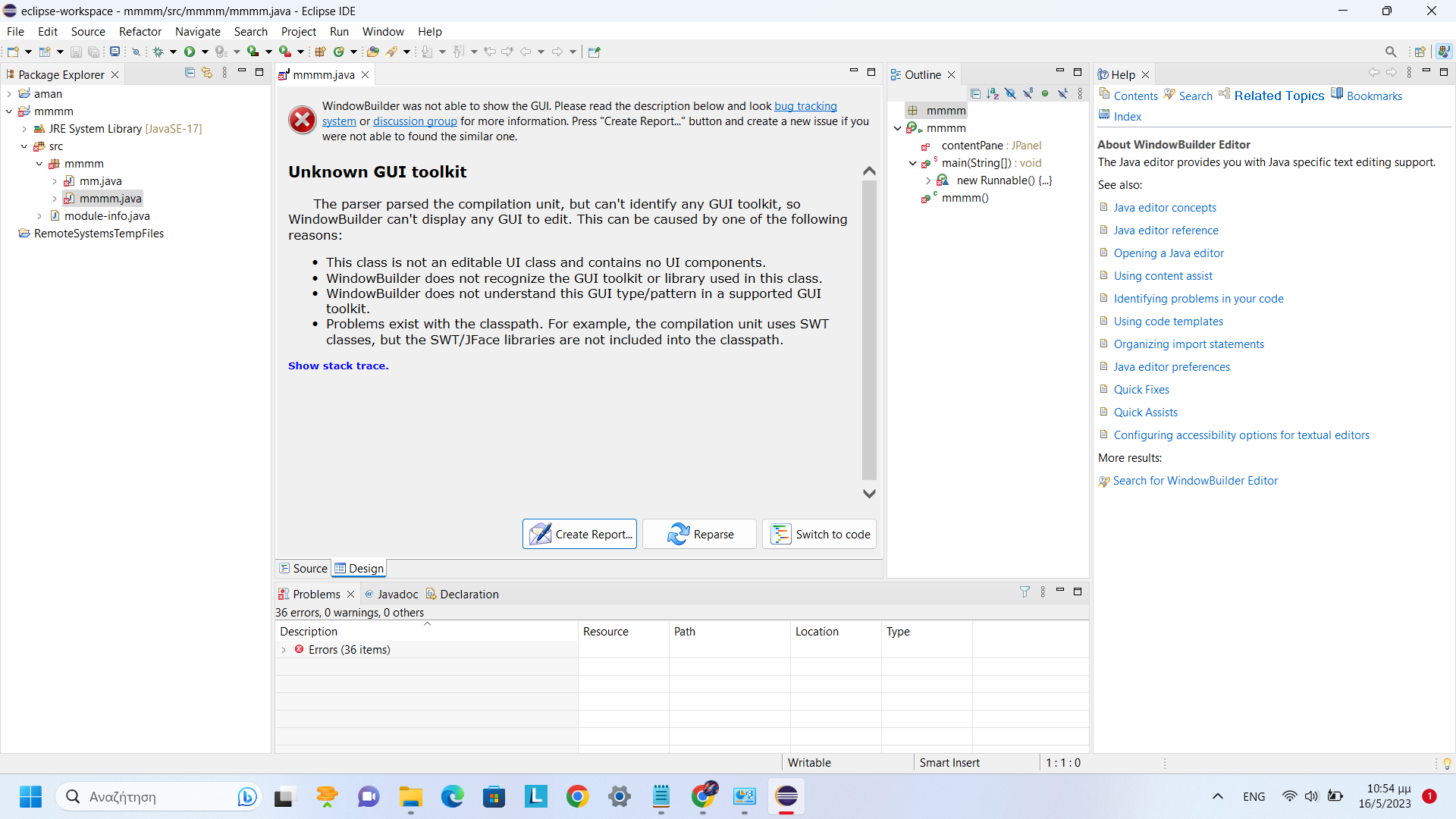
Task: Toggle Skip All Breakpoints icon
Action: click(136, 52)
